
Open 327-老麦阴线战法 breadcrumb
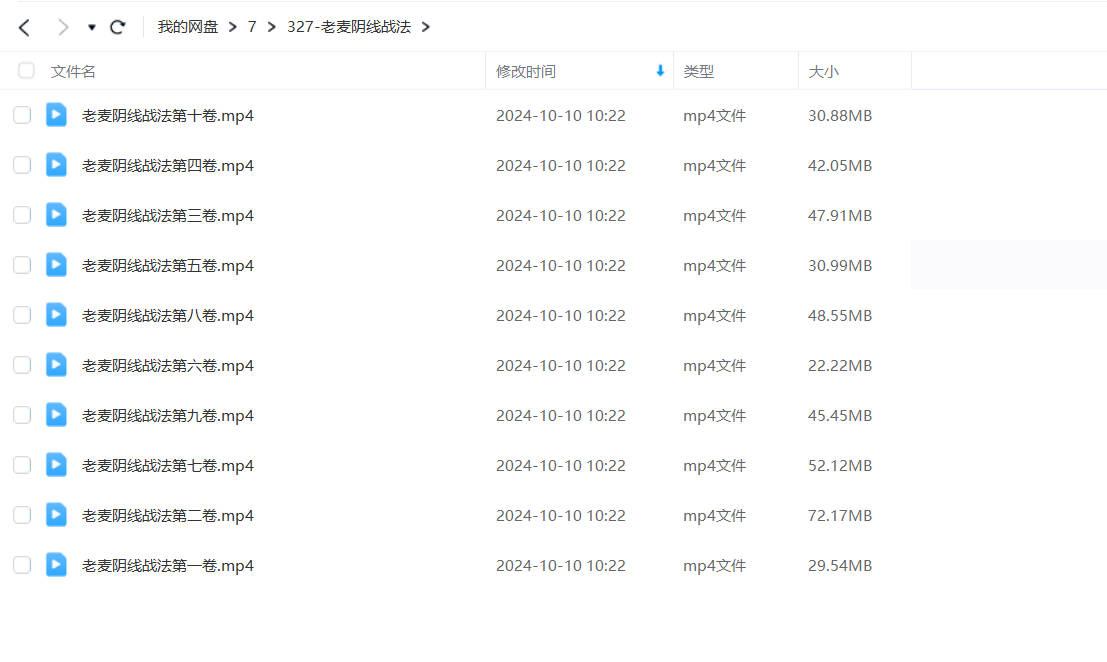349,27
